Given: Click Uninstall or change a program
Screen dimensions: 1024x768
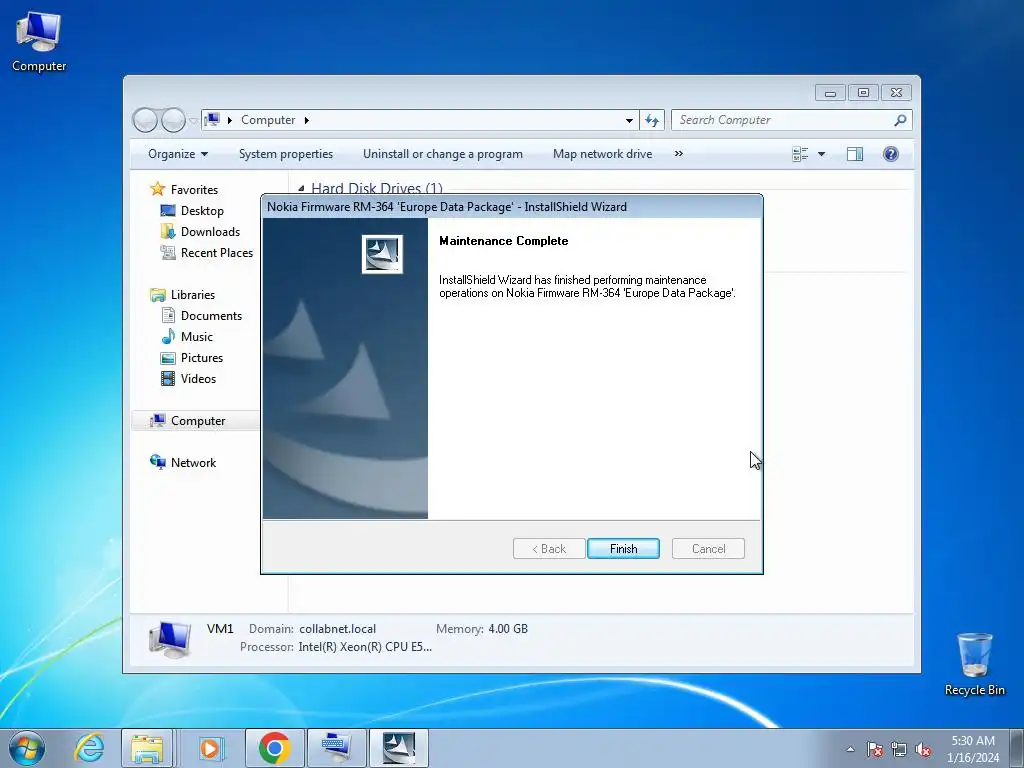Looking at the screenshot, I should [x=443, y=154].
